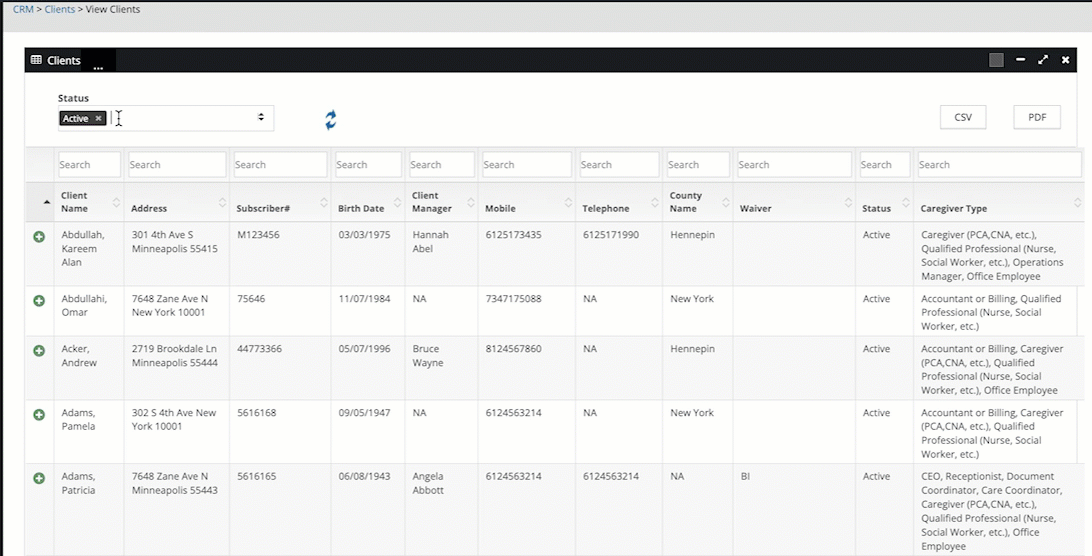
Task: Focus the Waiver search field
Action: 794,164
